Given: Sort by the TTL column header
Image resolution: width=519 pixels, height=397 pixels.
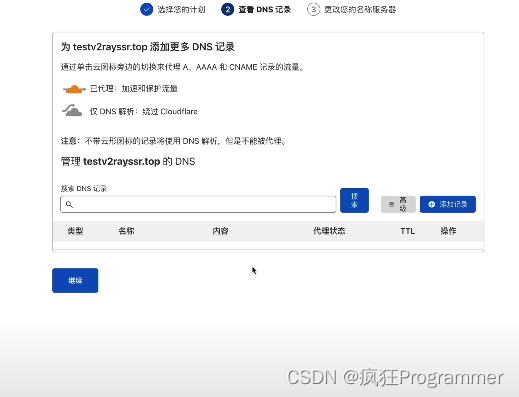Looking at the screenshot, I should coord(408,231).
